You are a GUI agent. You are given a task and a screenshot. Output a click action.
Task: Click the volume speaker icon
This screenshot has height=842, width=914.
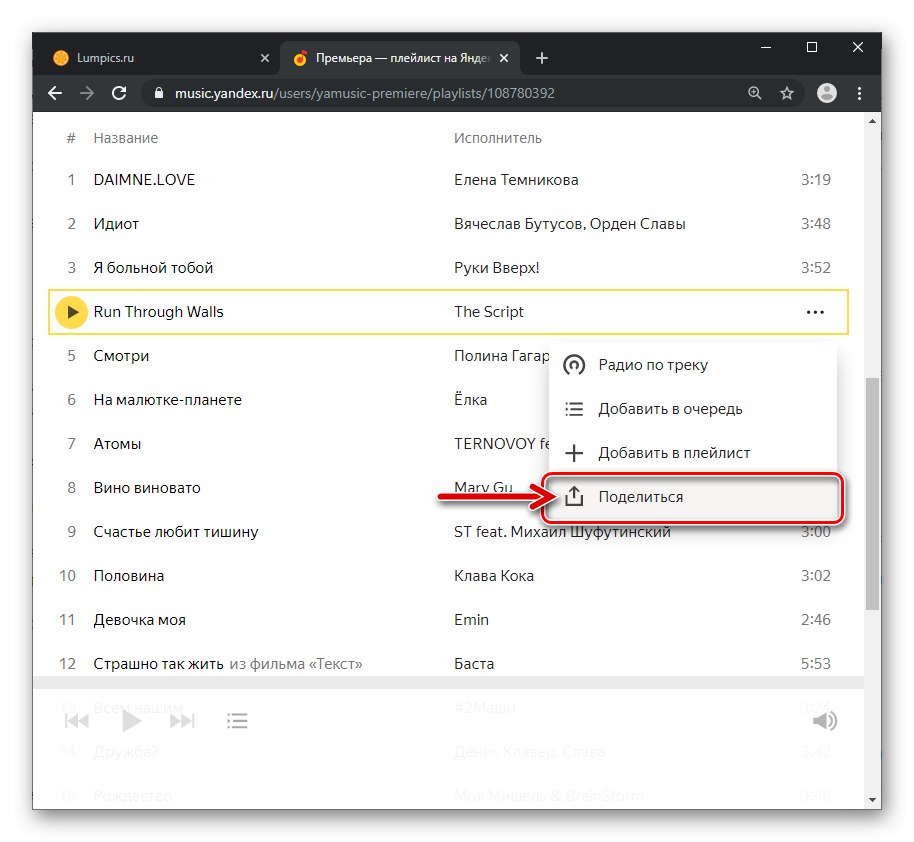pyautogui.click(x=824, y=721)
